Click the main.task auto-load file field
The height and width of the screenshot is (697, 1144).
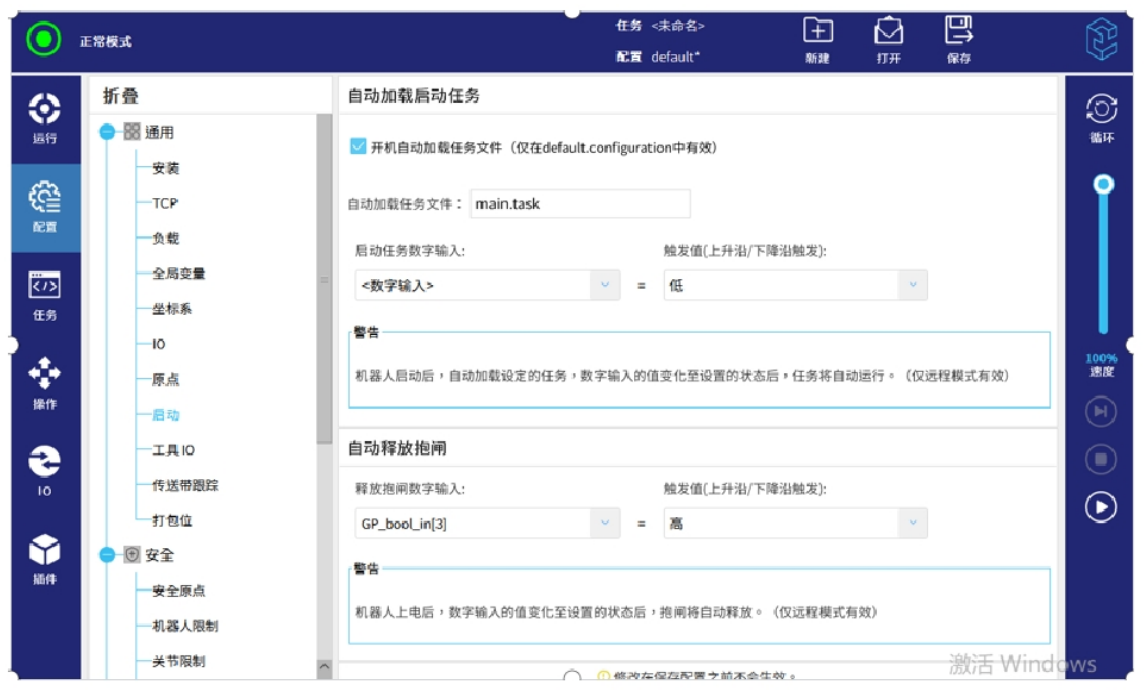[x=580, y=204]
